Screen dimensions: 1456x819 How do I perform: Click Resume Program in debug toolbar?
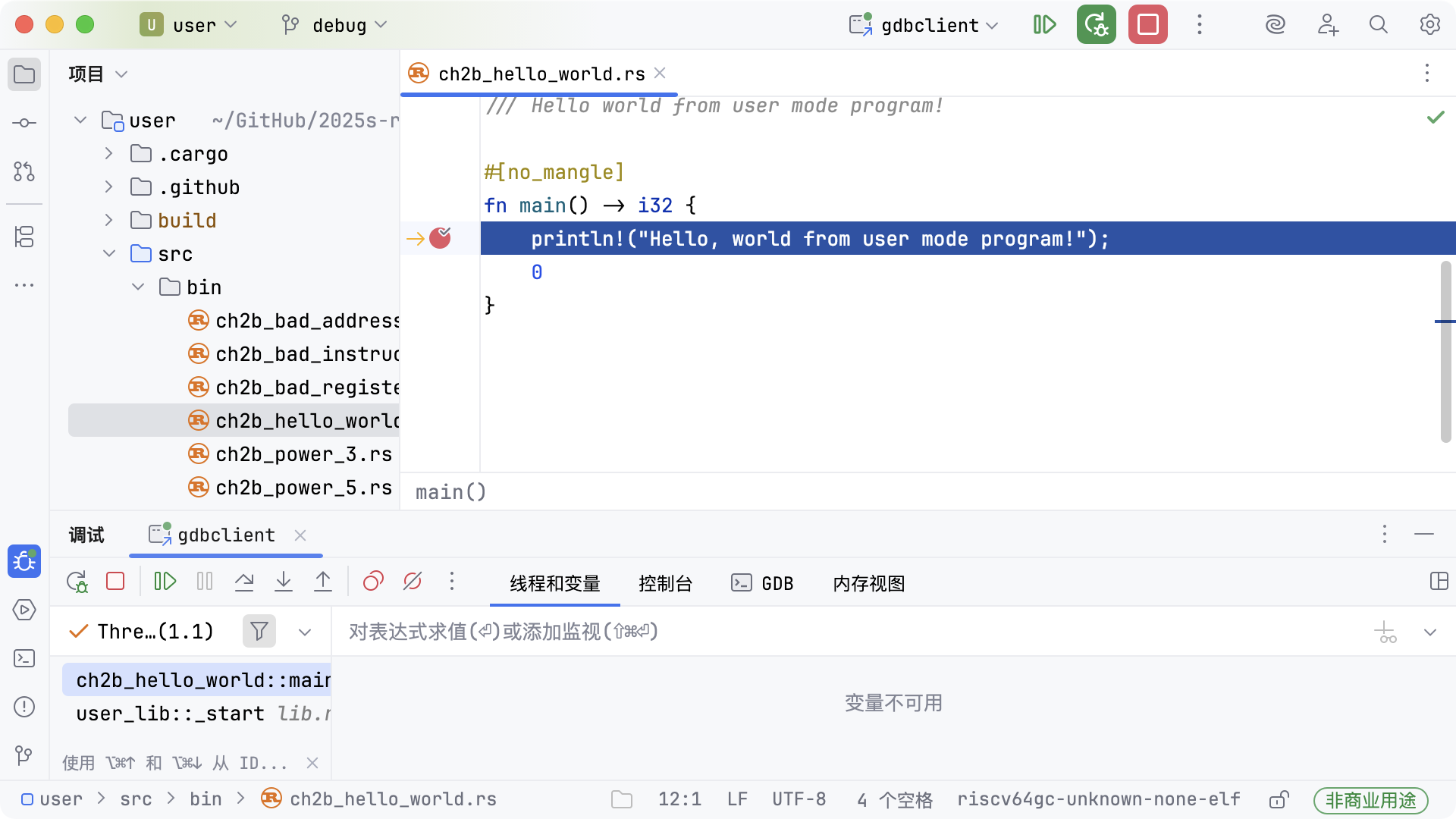[x=165, y=582]
